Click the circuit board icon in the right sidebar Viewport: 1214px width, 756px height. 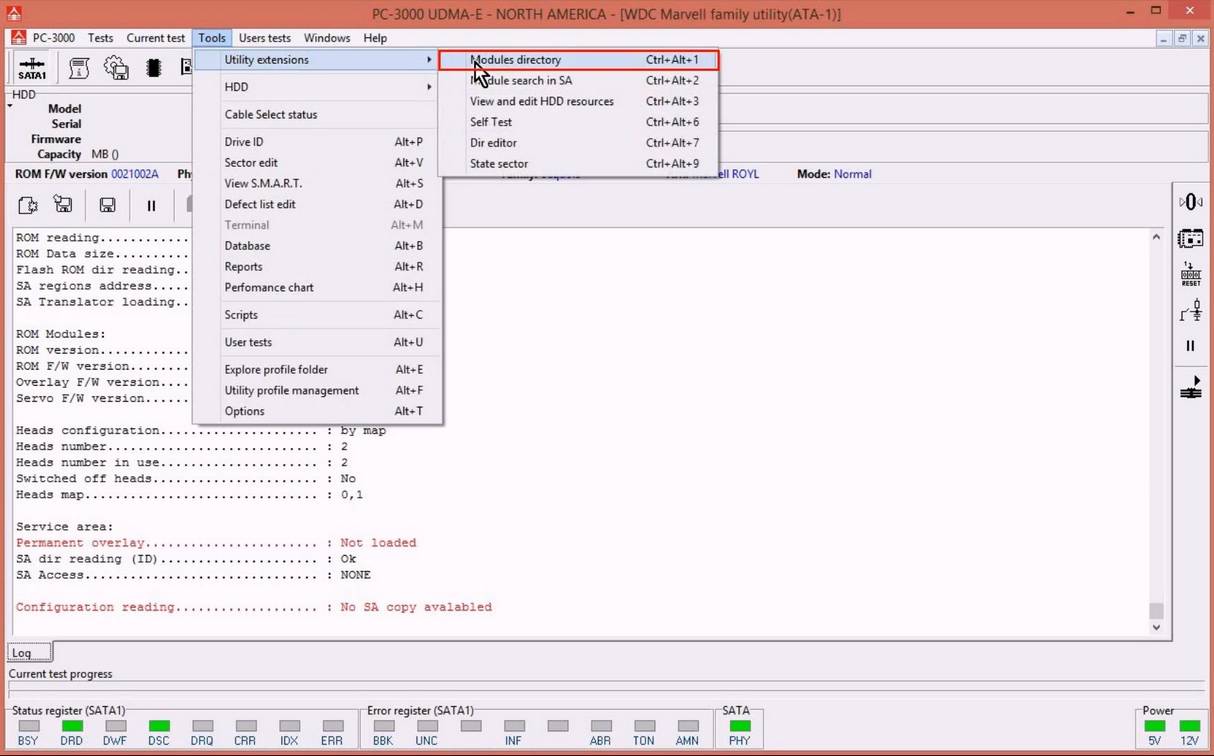pos(1190,239)
